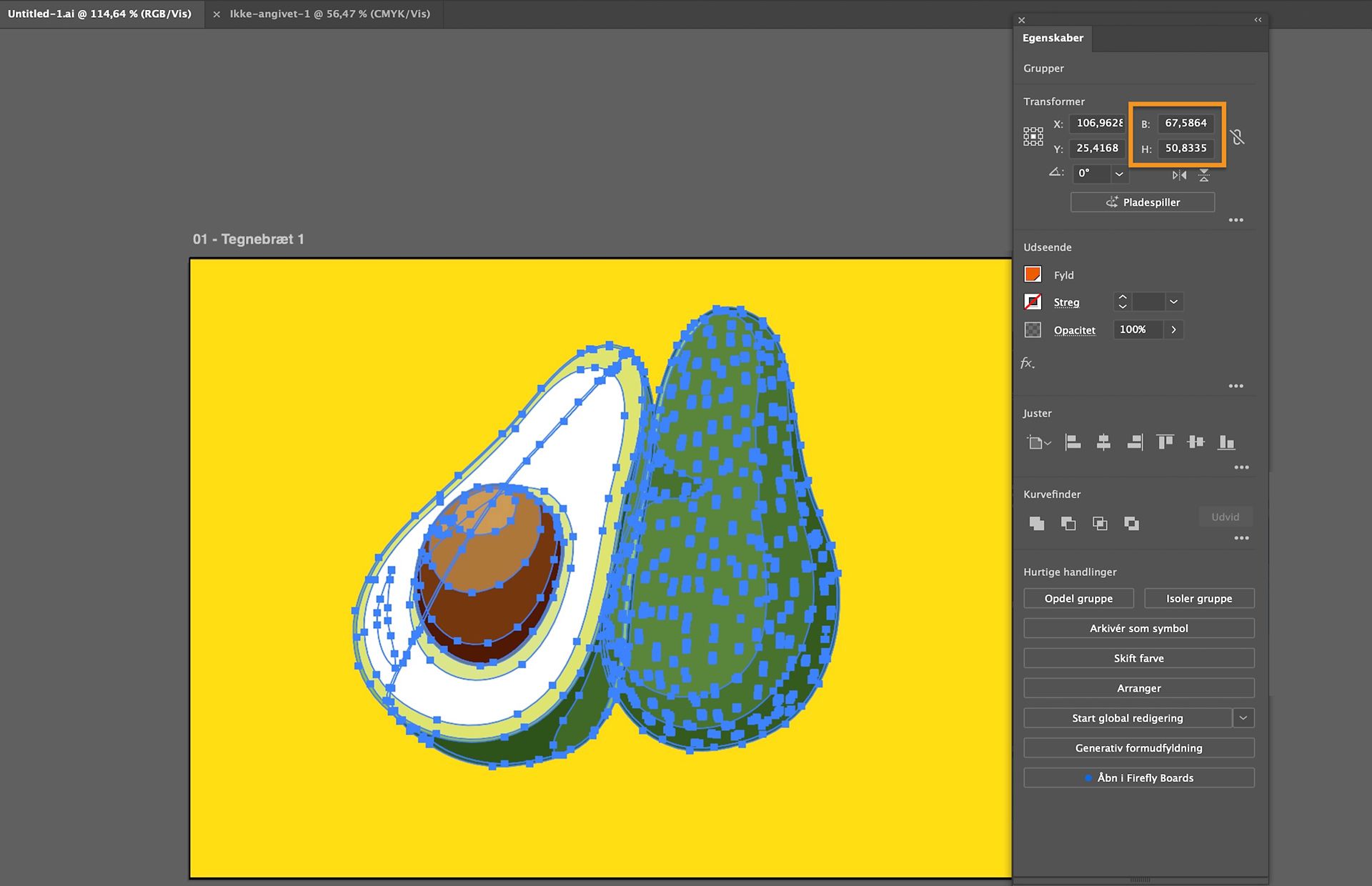Open the global redigering options dropdown
The height and width of the screenshot is (886, 1372).
(x=1243, y=718)
